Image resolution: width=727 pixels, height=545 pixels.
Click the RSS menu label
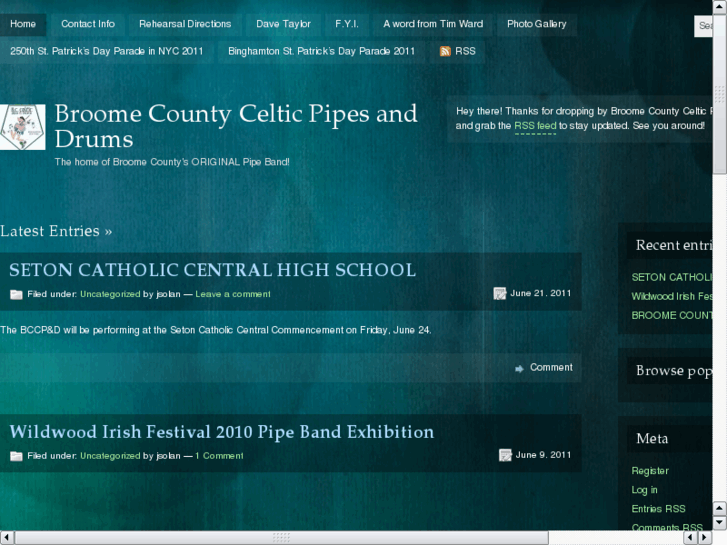[x=465, y=51]
